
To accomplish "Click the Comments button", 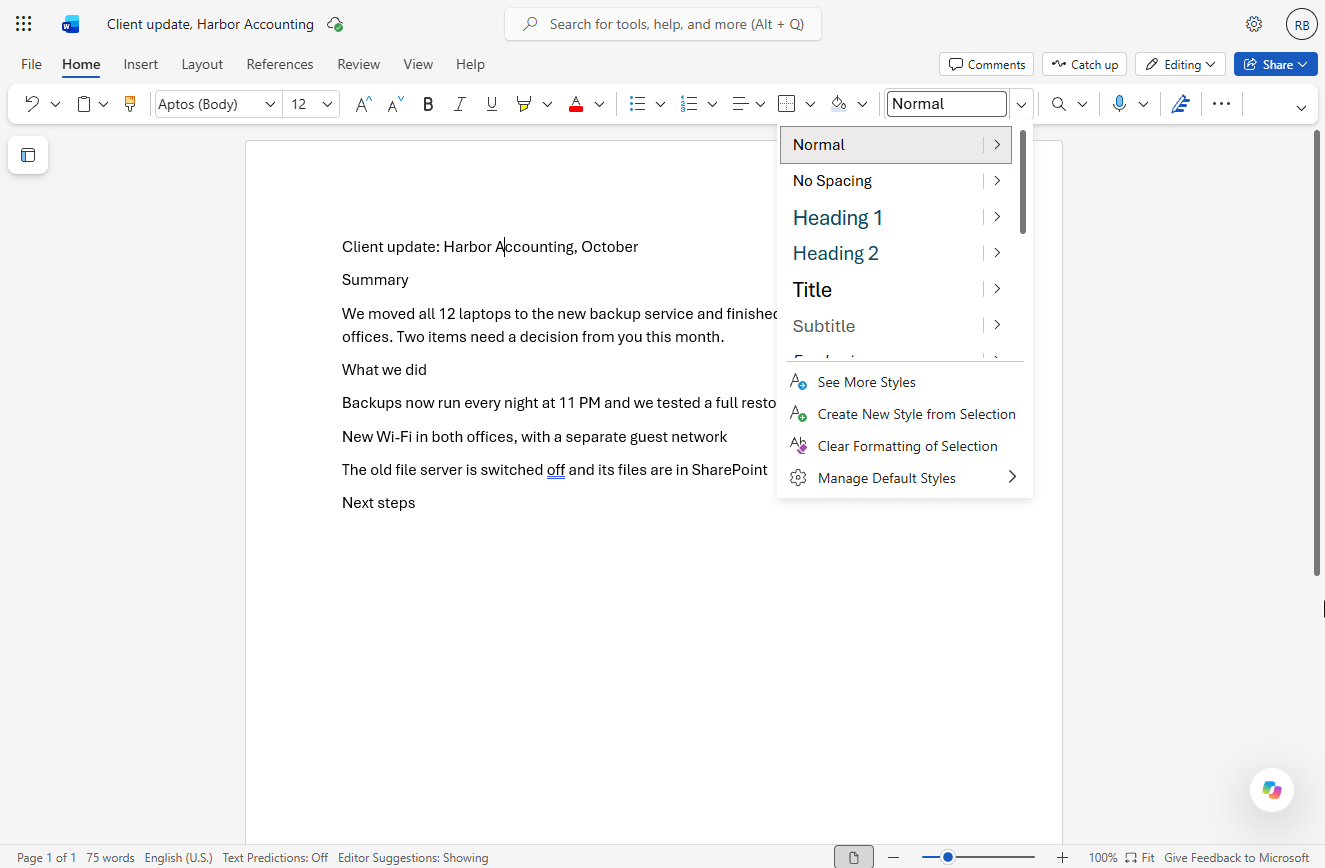I will pos(987,64).
